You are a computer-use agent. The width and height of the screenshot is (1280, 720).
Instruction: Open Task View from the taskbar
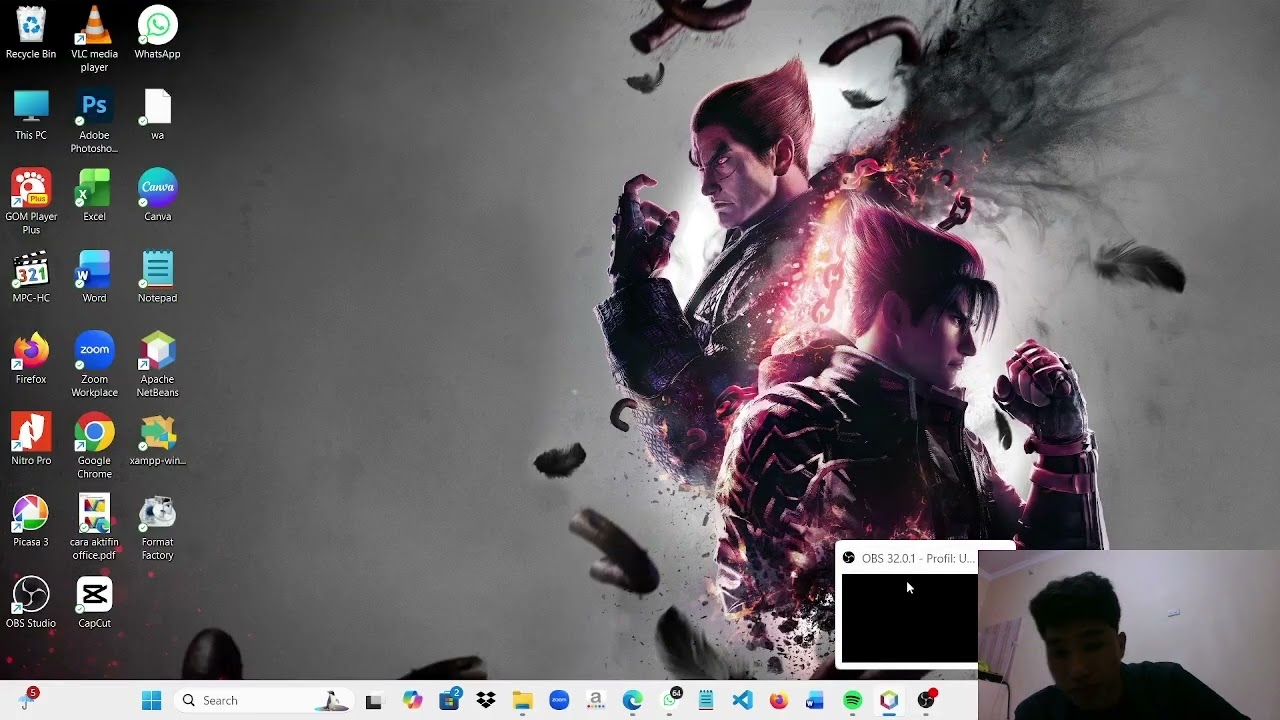[x=373, y=701]
